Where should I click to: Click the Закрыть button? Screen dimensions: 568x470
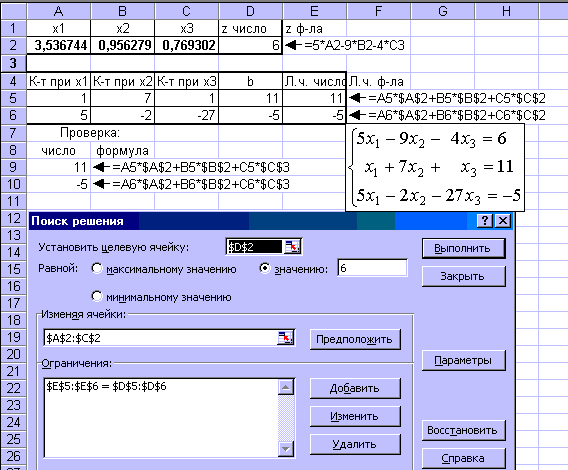[x=463, y=276]
